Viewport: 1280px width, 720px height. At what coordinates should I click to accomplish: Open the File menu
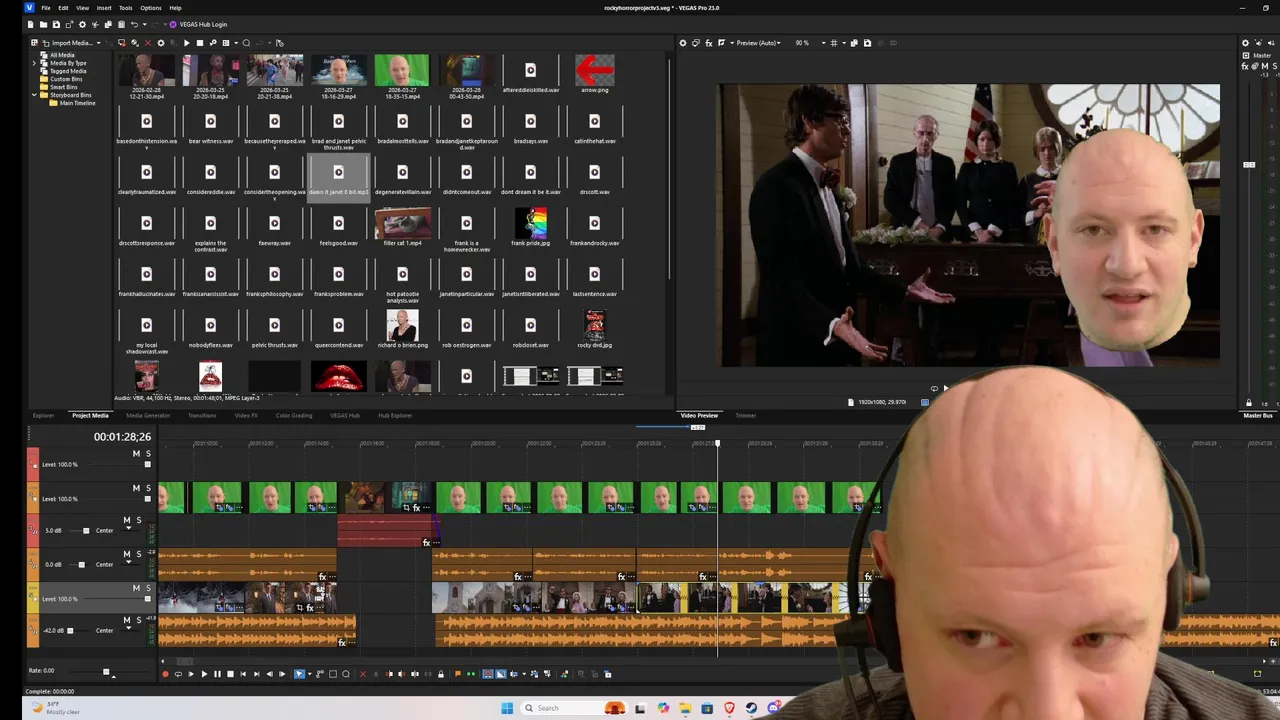(x=46, y=7)
